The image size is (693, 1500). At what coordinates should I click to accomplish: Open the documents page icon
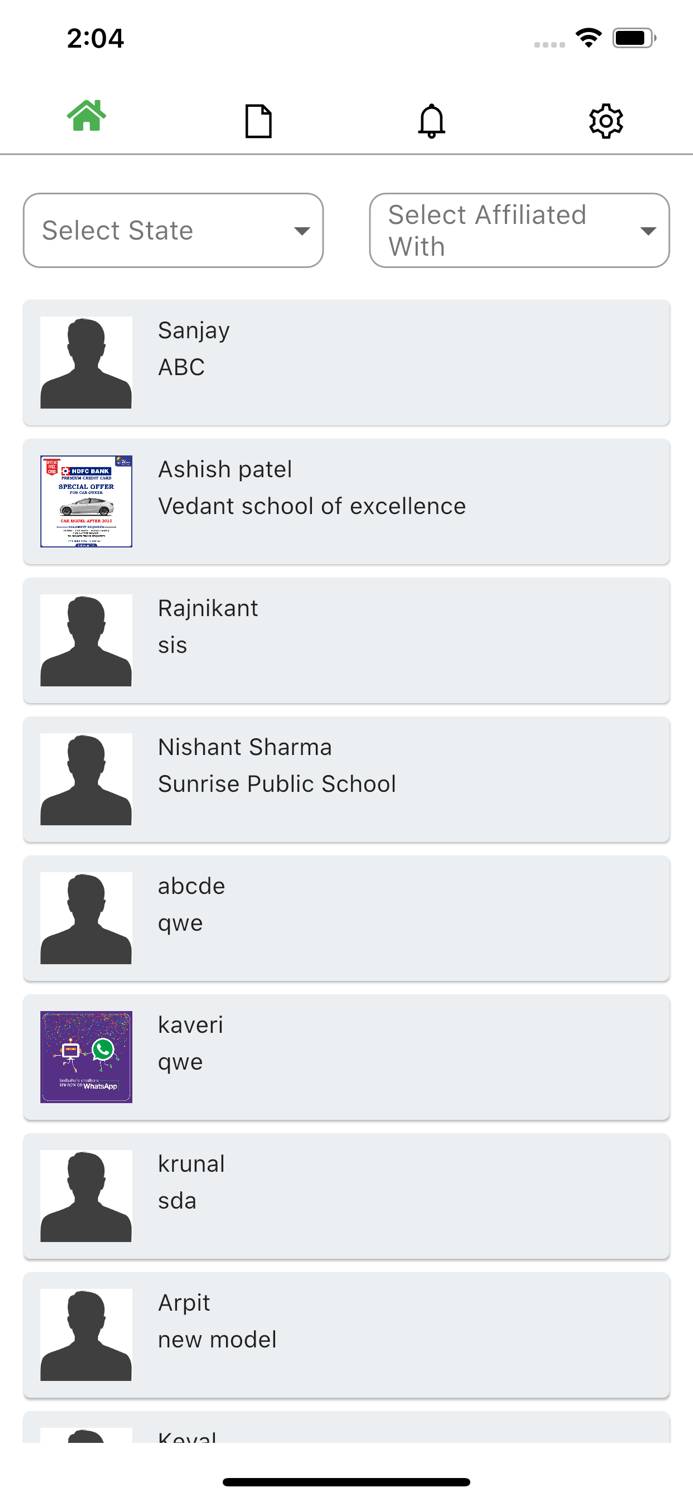258,119
